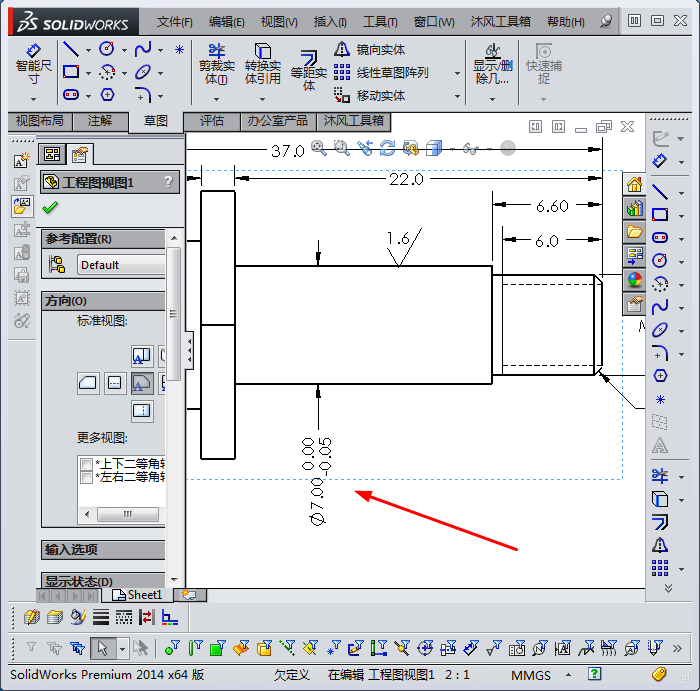Check the 上下二等角轴测 view checkbox
Viewport: 700px width, 691px height.
pos(87,464)
